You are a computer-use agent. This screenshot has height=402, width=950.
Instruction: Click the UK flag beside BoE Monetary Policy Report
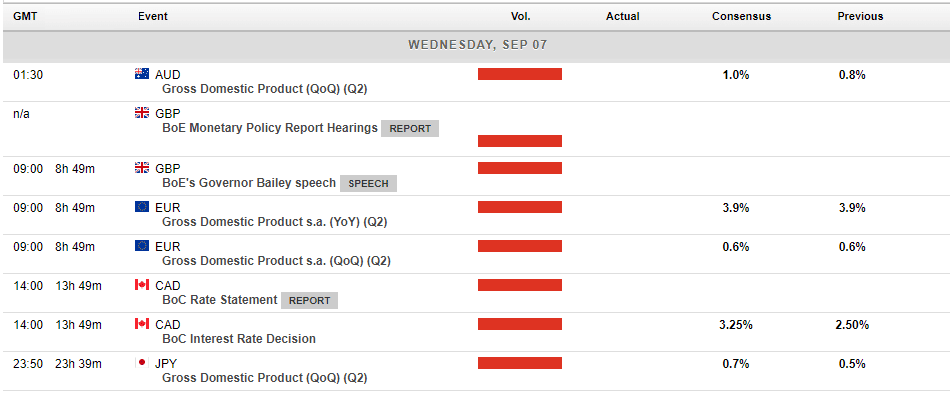tap(141, 113)
